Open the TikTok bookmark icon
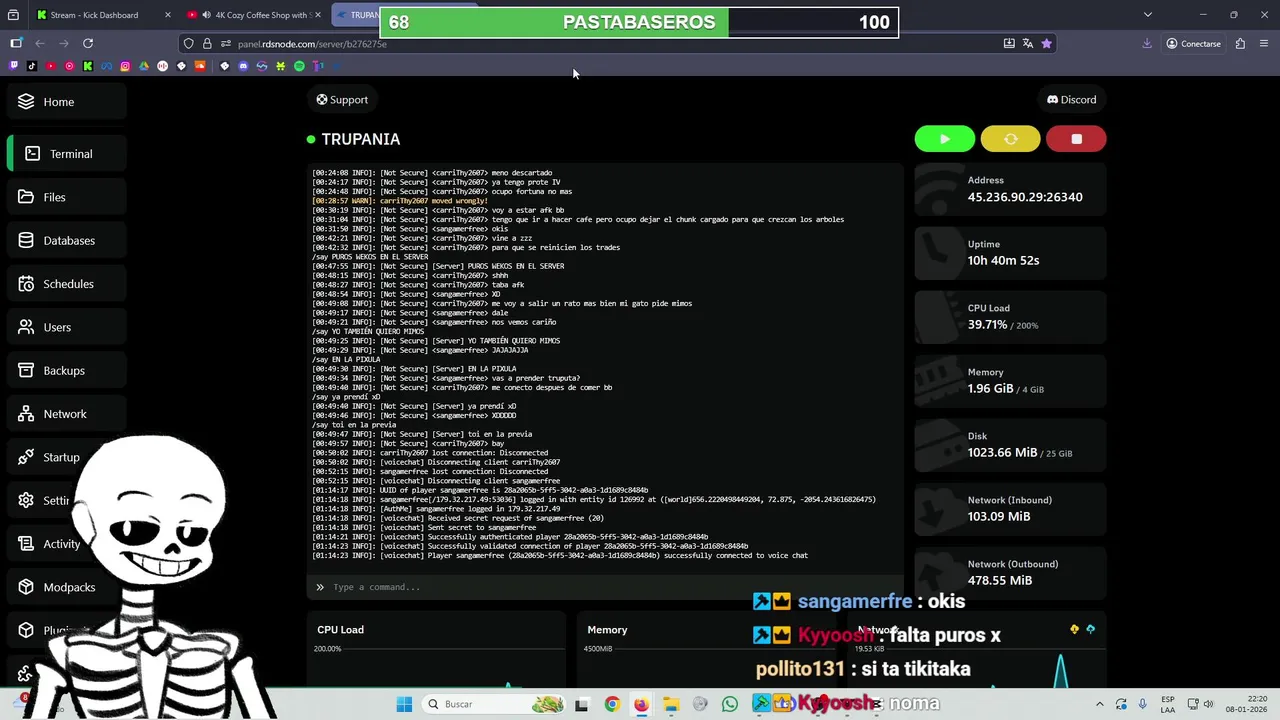Viewport: 1280px width, 720px height. coord(32,66)
